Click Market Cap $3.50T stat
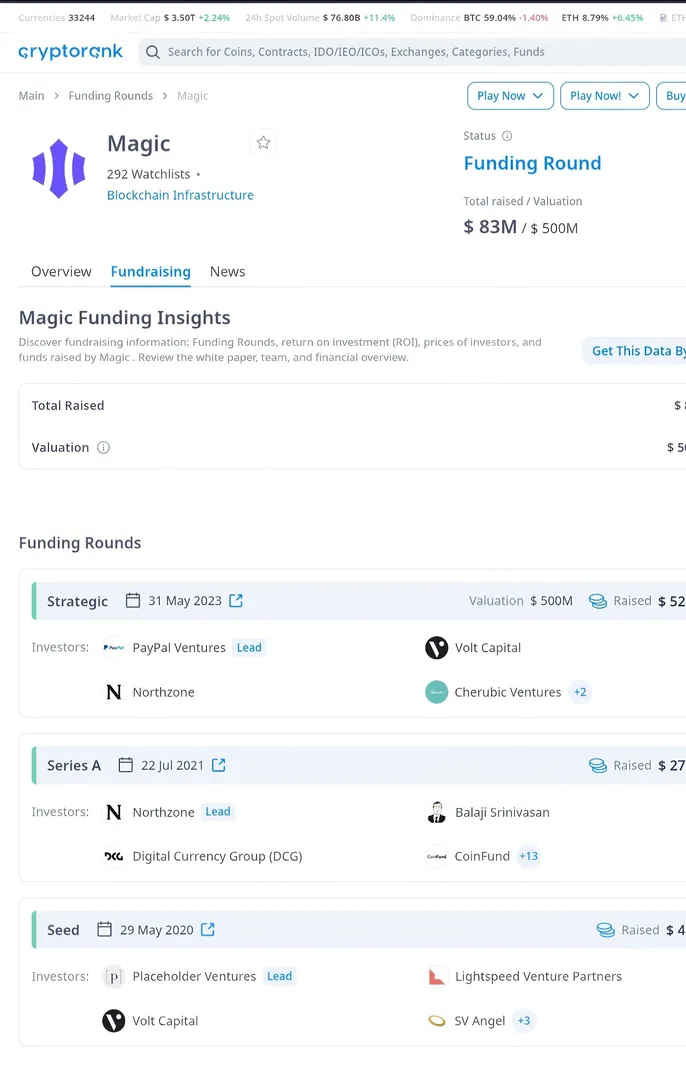 coord(170,18)
